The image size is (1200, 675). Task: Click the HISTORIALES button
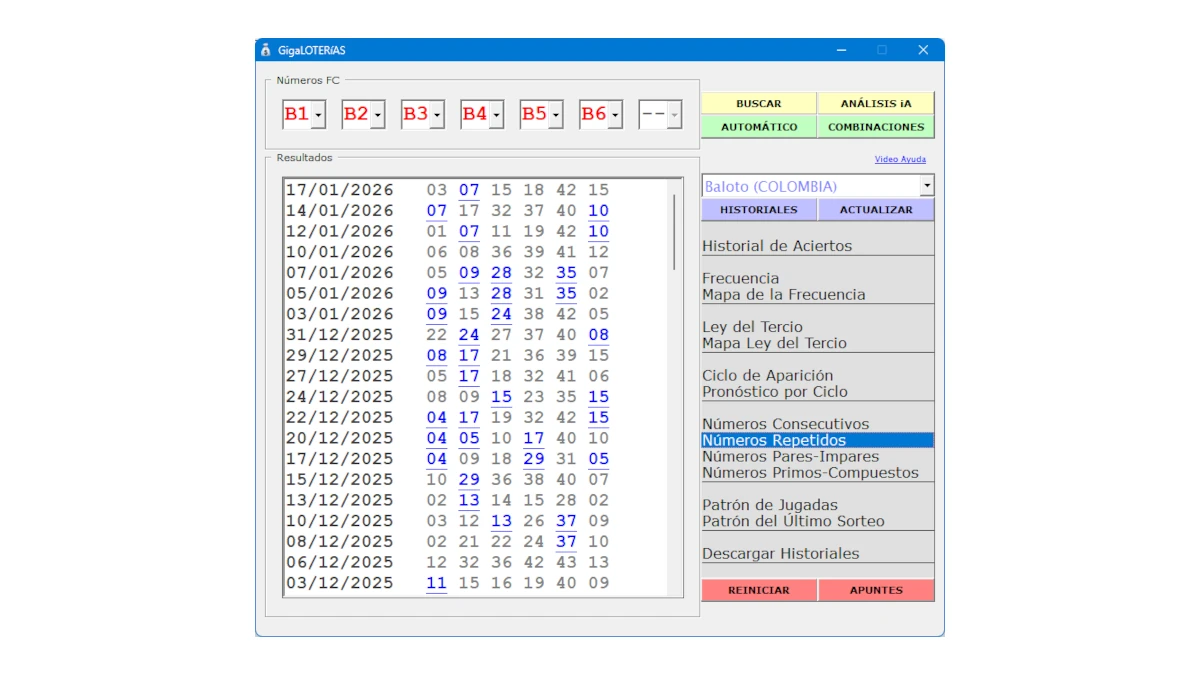[760, 209]
